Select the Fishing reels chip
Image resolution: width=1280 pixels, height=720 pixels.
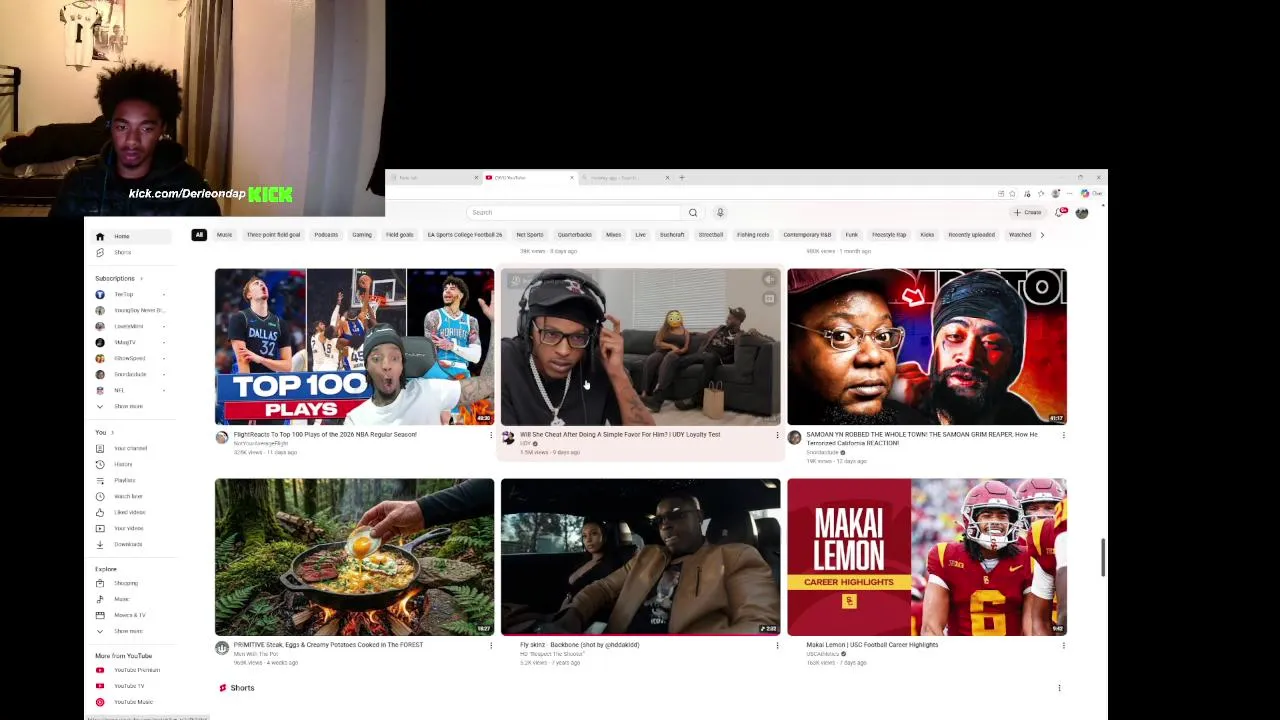[x=753, y=235]
